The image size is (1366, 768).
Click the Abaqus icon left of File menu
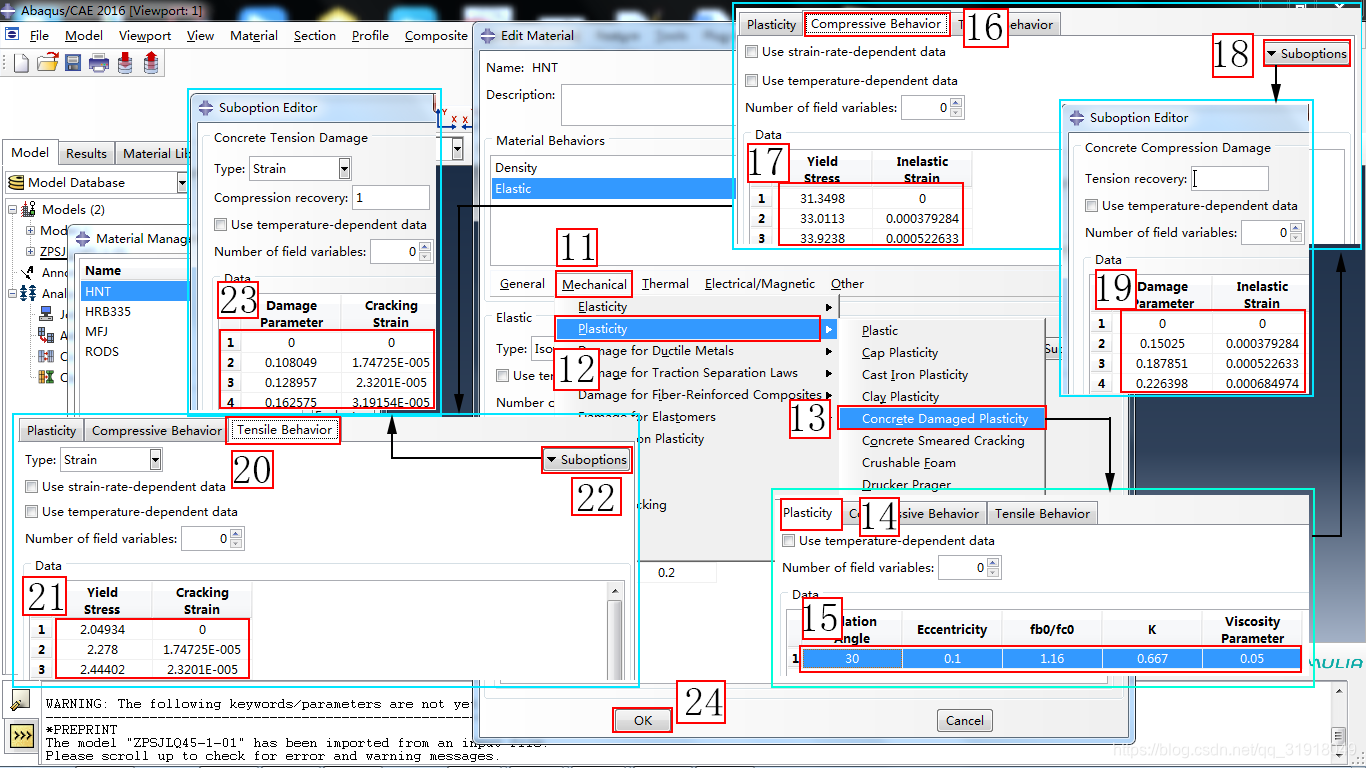(13, 35)
